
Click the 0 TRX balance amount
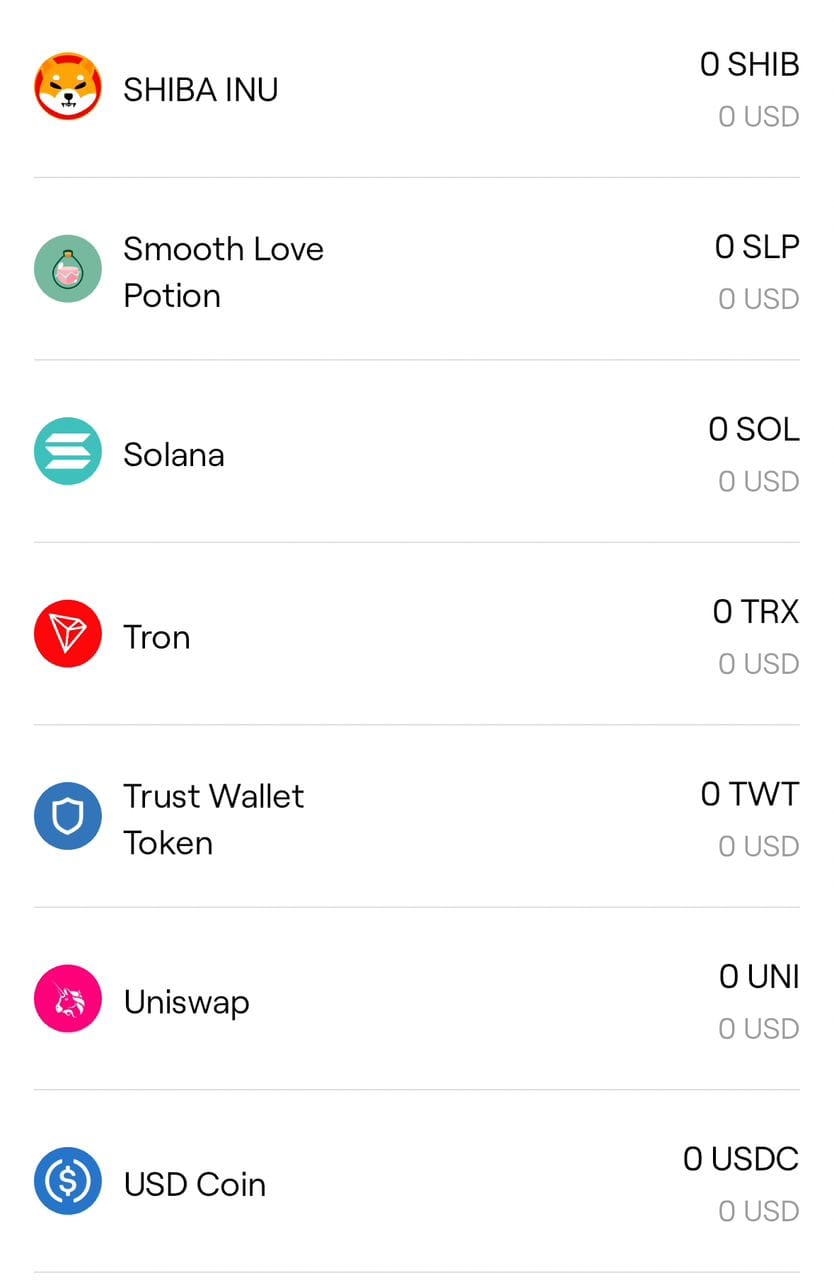tap(755, 612)
